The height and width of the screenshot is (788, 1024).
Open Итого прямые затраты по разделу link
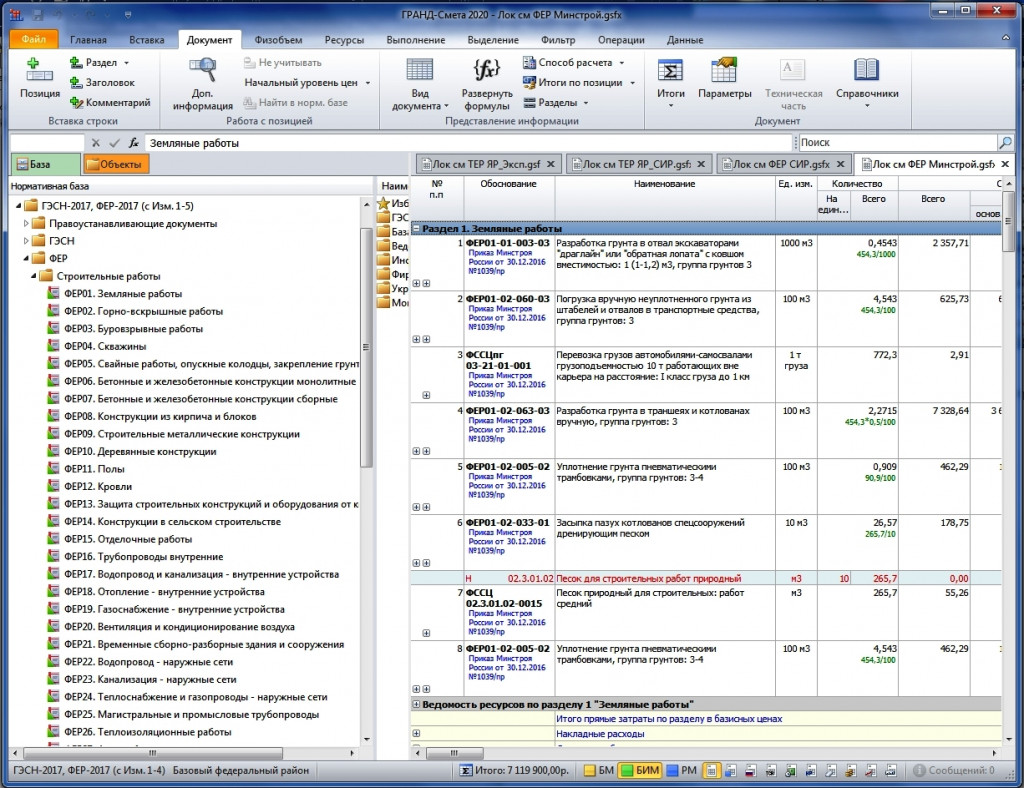(669, 719)
